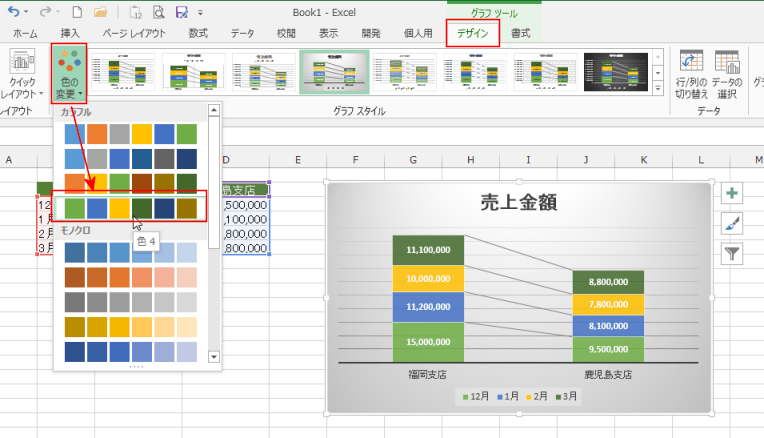The image size is (764, 438).
Task: Click データの選択 to select chart data
Action: 727,74
